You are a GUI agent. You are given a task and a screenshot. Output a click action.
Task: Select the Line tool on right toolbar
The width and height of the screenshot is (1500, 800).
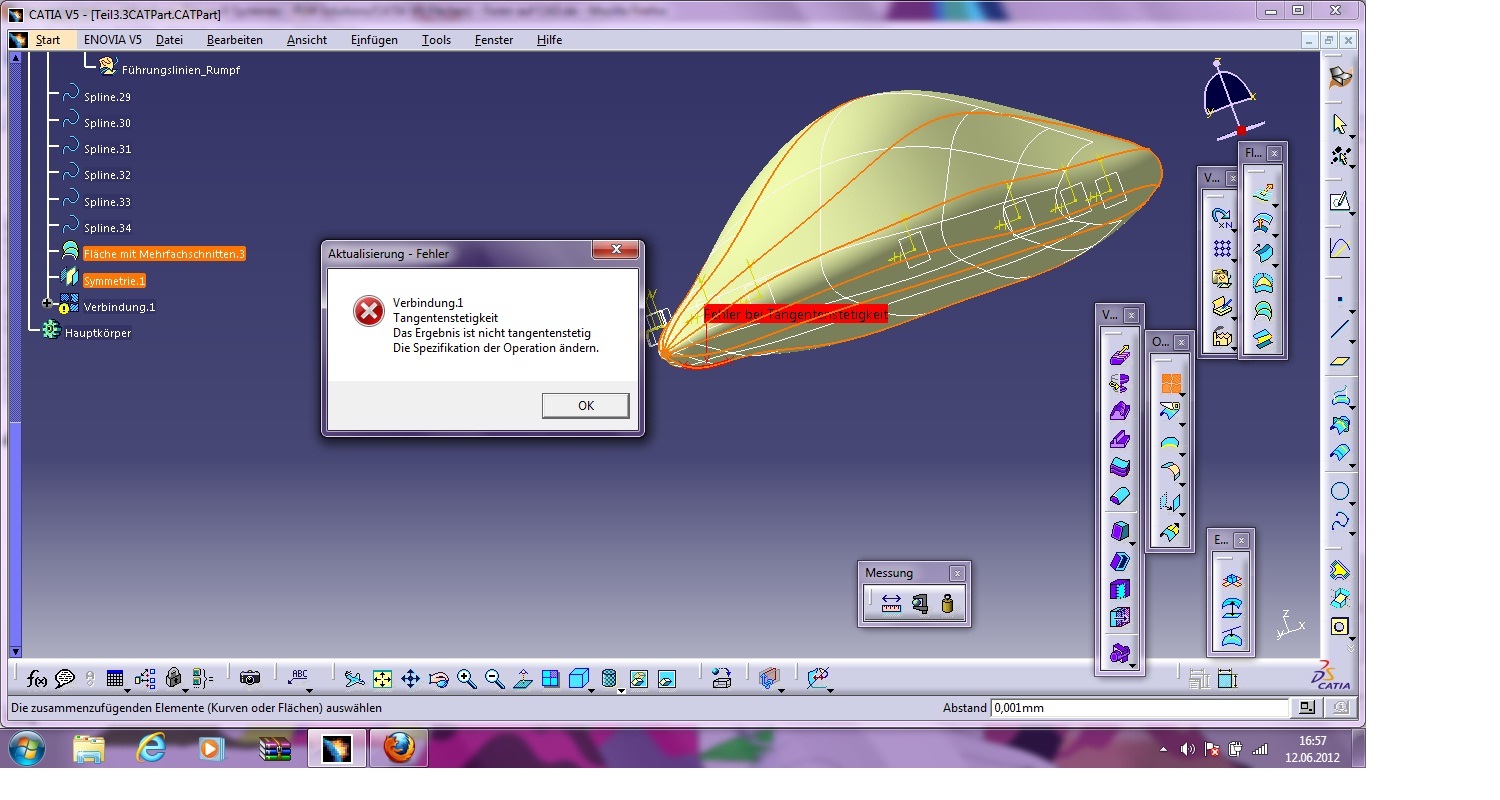coord(1340,329)
